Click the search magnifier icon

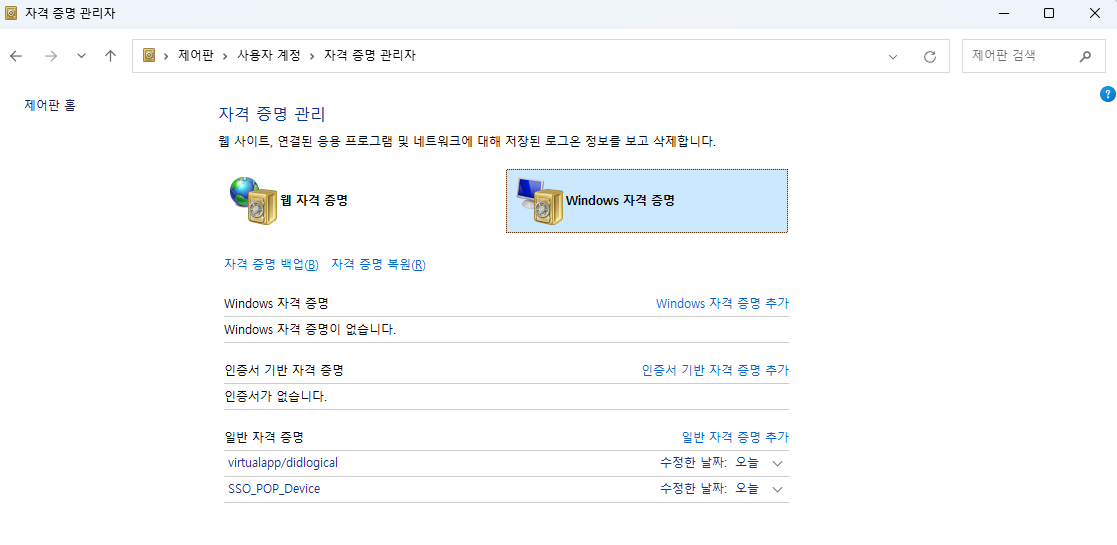1086,56
